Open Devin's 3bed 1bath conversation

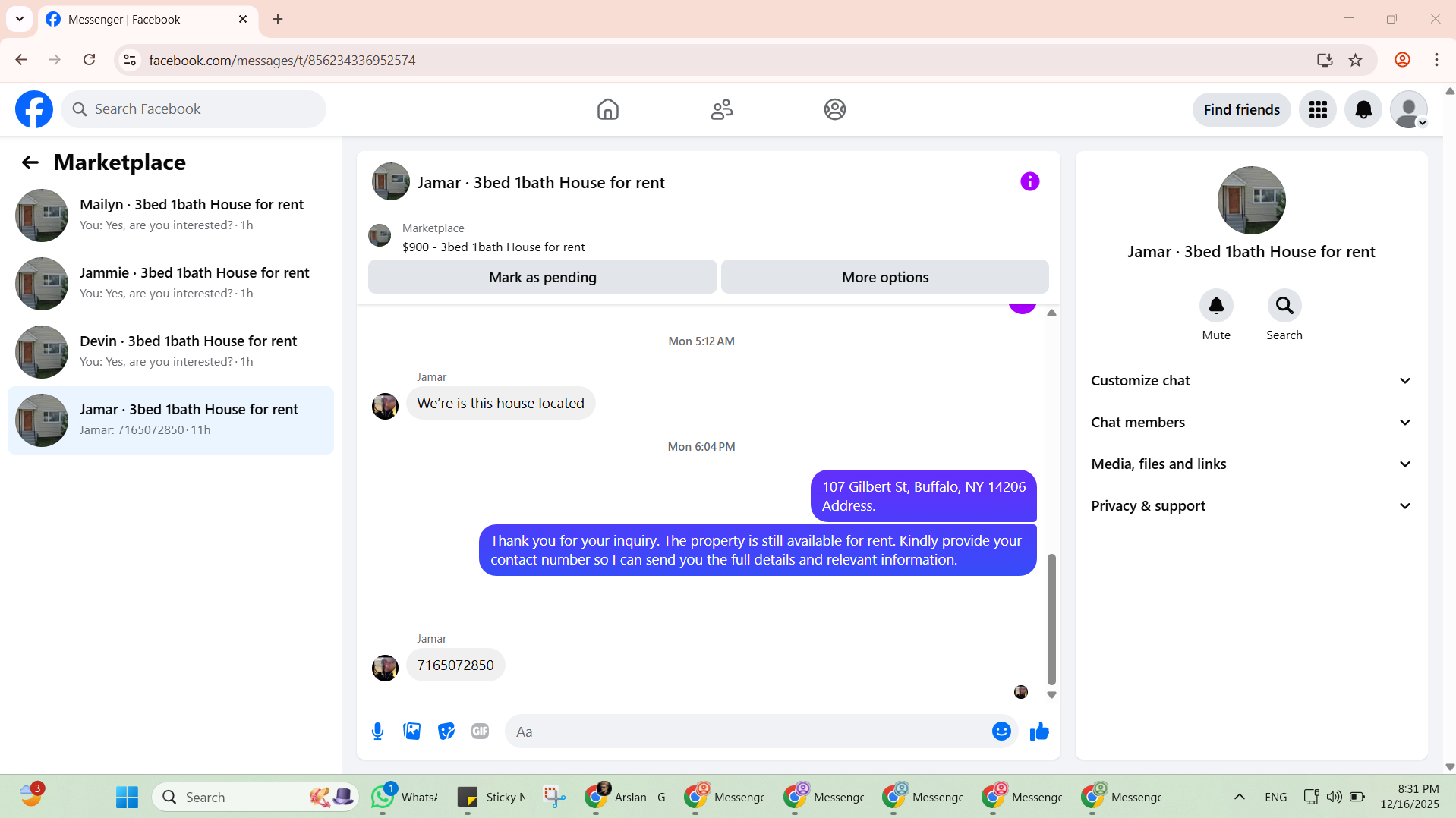click(x=171, y=352)
